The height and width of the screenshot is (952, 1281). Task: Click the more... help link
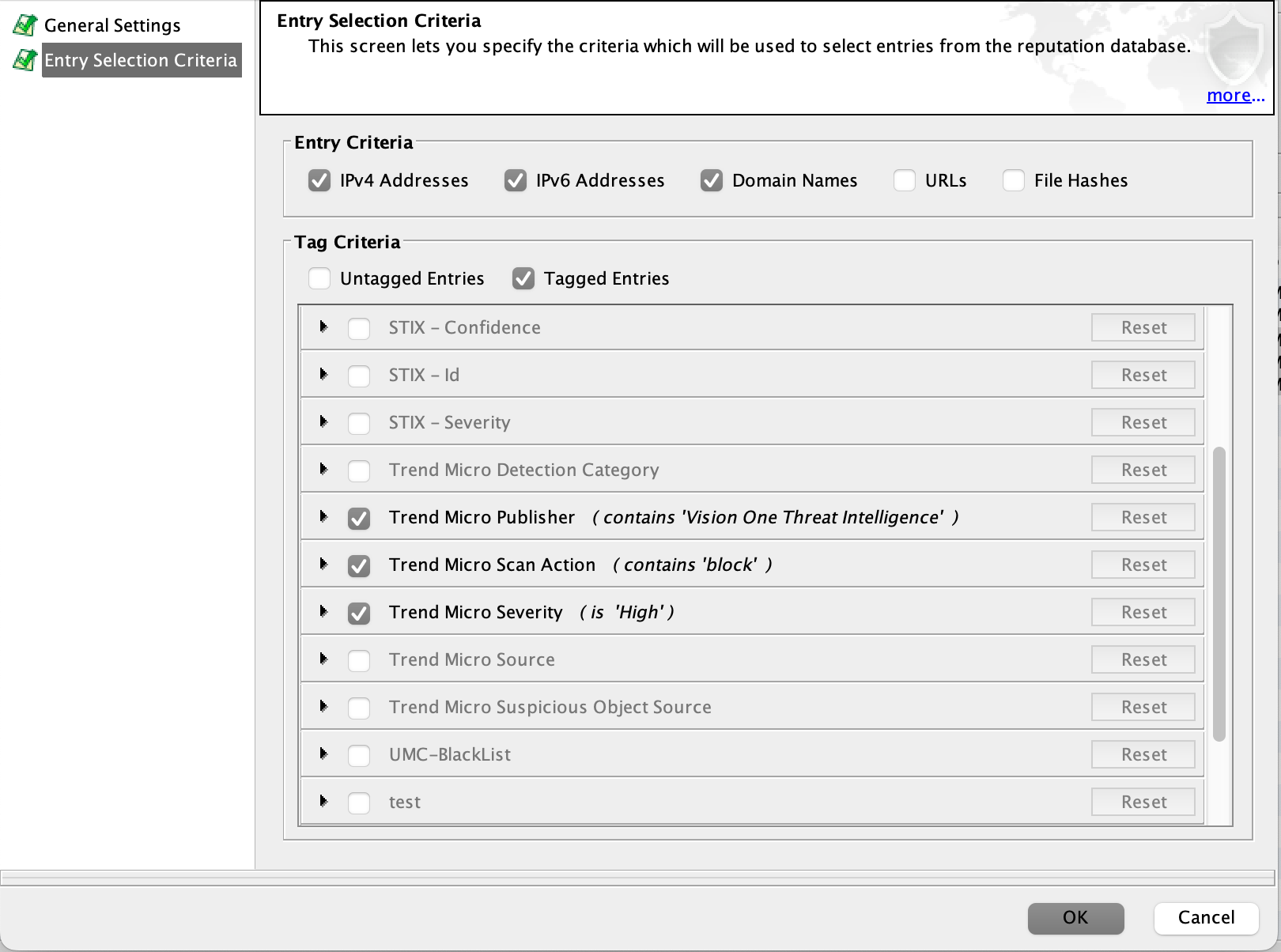pyautogui.click(x=1234, y=96)
